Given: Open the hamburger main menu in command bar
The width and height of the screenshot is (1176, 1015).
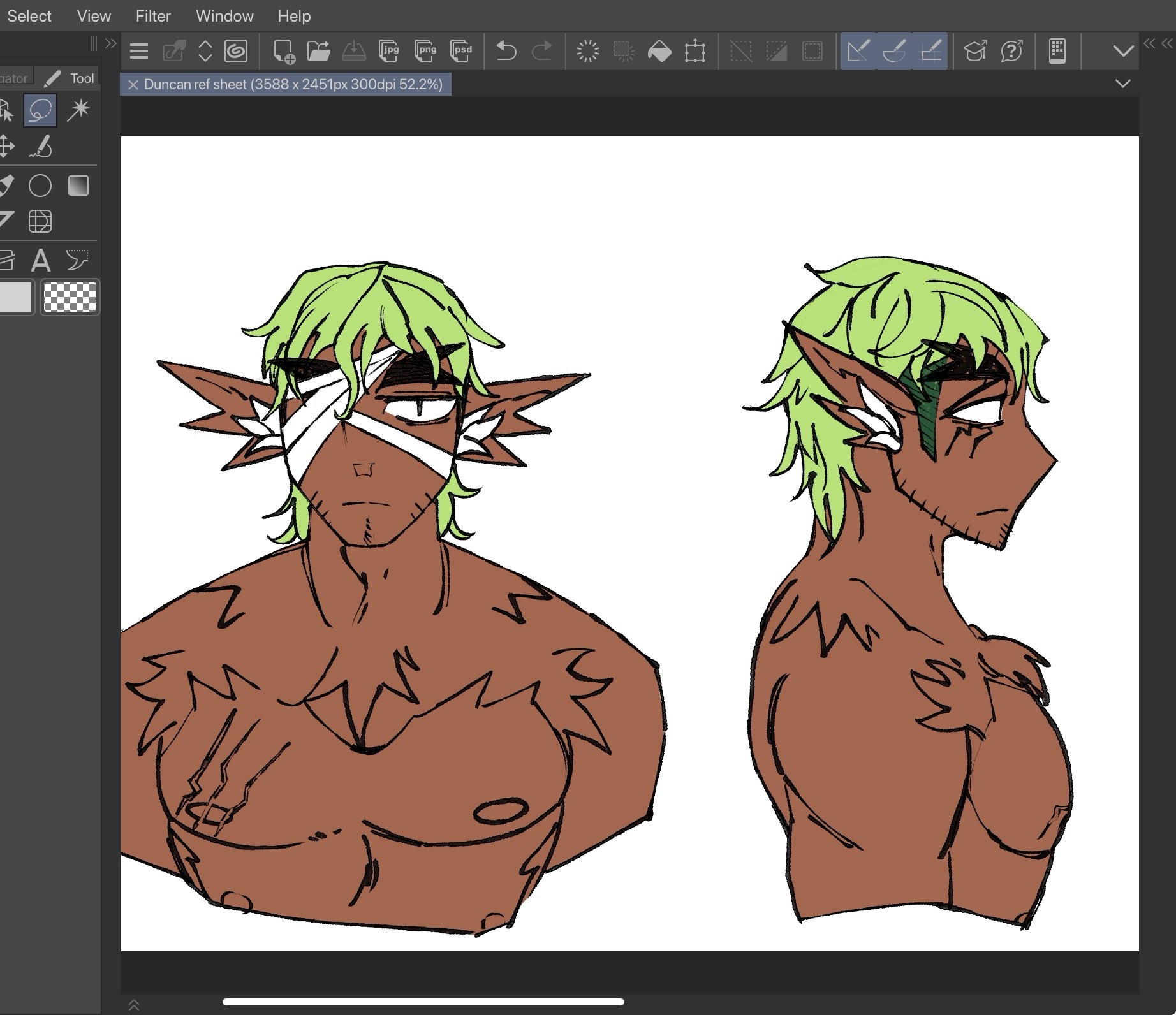Looking at the screenshot, I should click(x=139, y=51).
